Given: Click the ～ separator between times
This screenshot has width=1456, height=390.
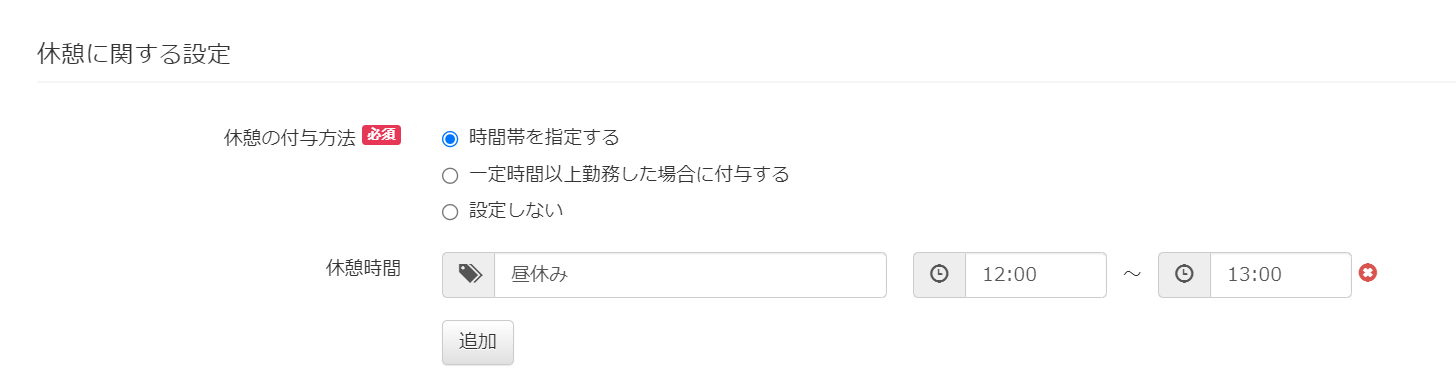Looking at the screenshot, I should 1132,275.
